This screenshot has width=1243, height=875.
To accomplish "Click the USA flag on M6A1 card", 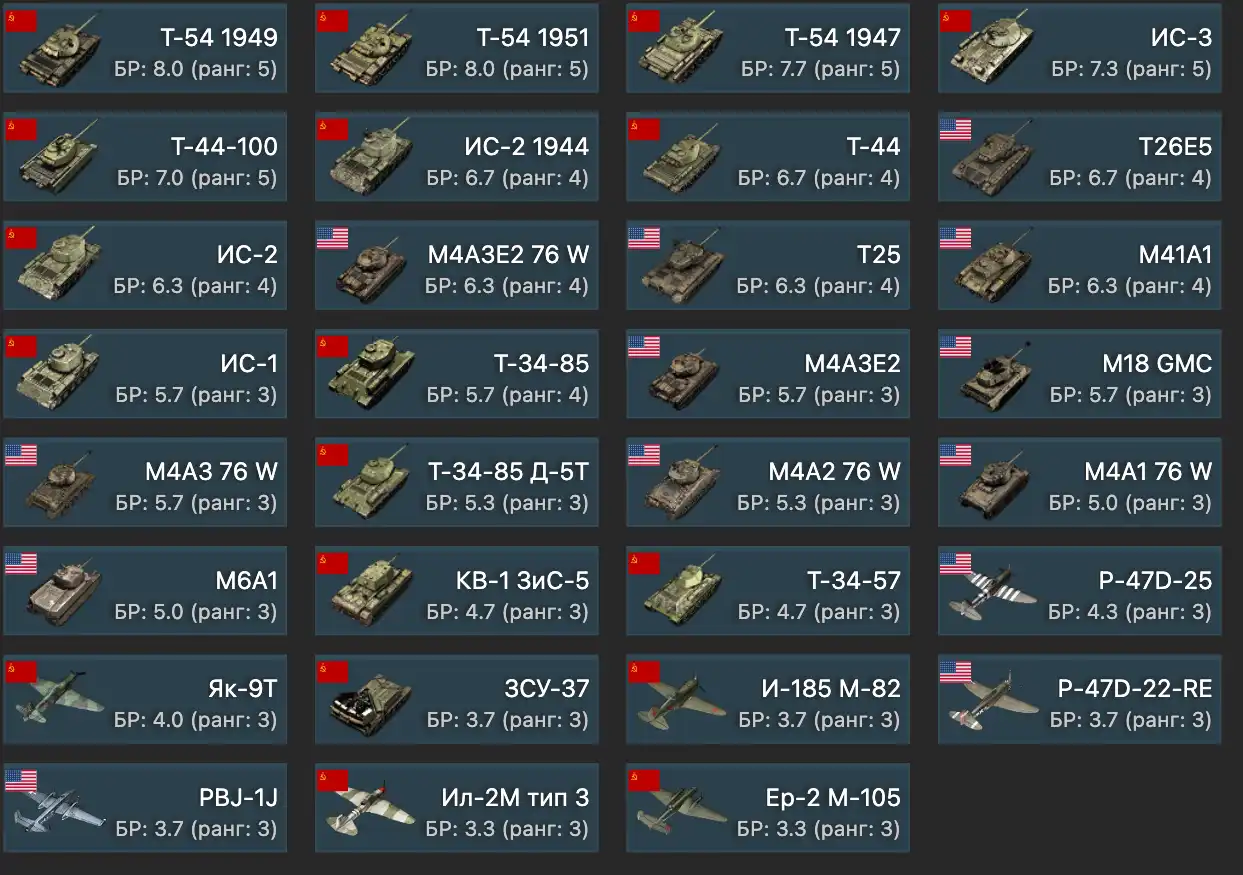I will coord(21,563).
